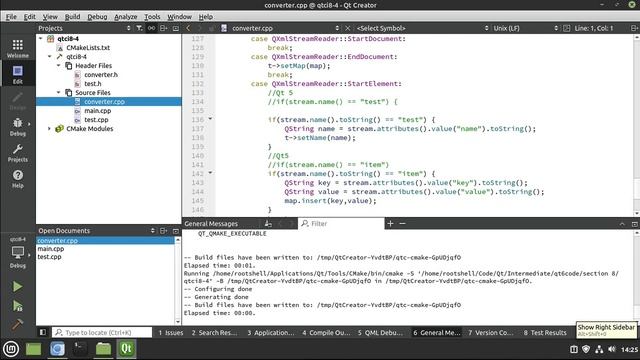Open the Linux Mint start menu

pos(11,349)
